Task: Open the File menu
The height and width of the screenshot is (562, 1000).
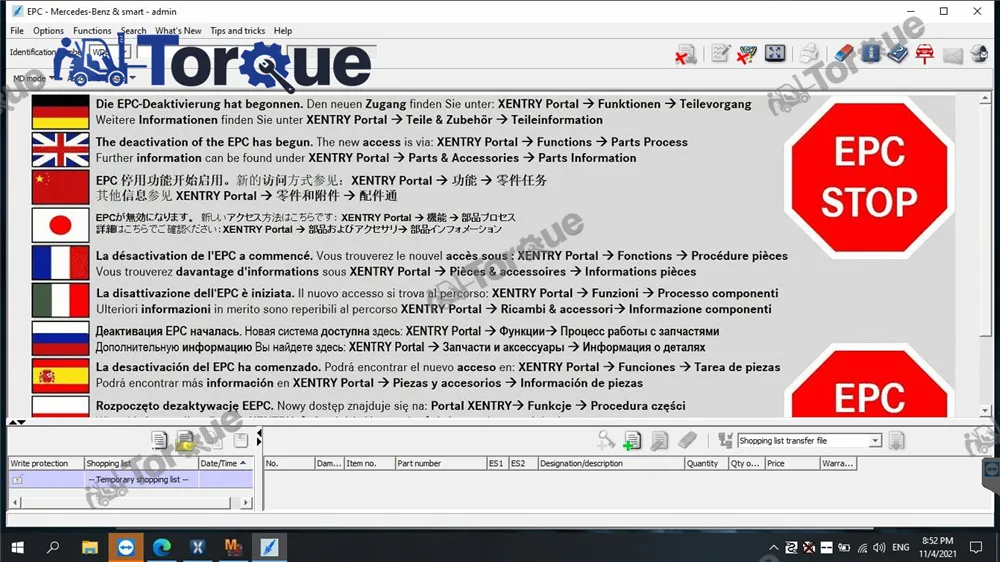Action: coord(17,31)
